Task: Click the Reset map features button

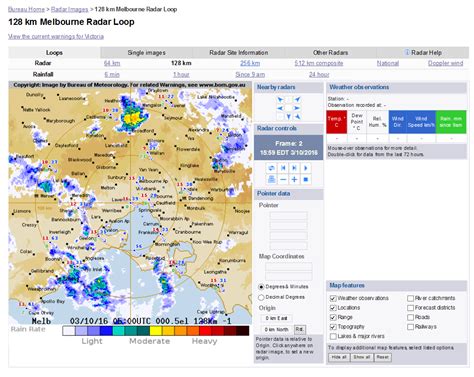Action: click(382, 357)
